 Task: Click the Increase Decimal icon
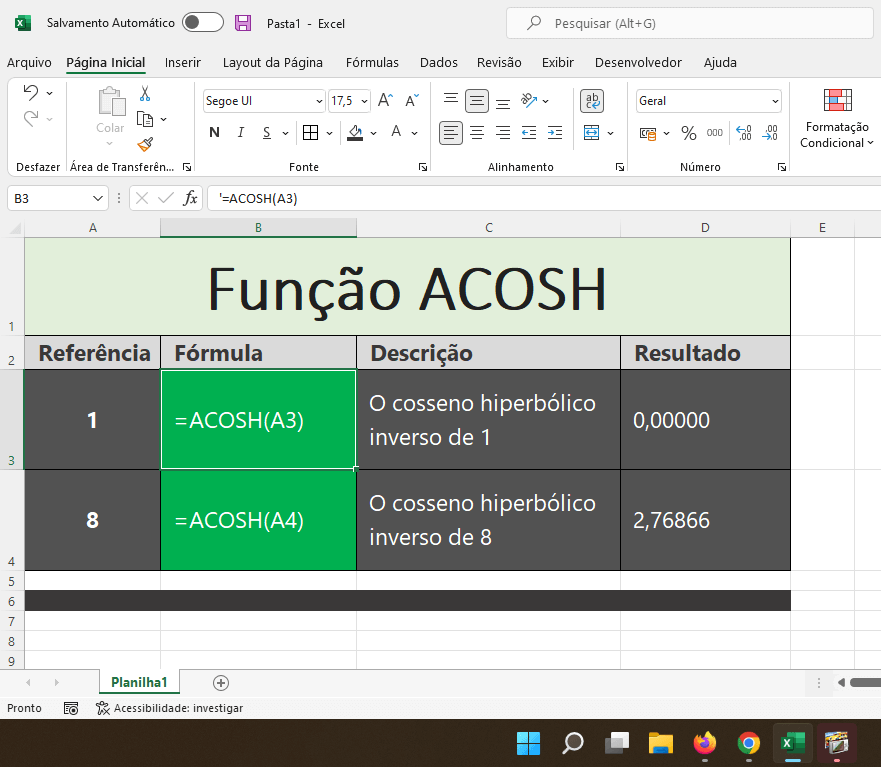[743, 133]
